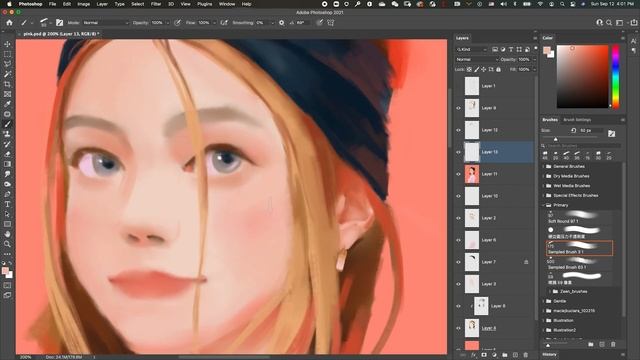Screen dimensions: 640x360
Task: Open the layer blend mode Normal dropdown
Action: (x=477, y=60)
